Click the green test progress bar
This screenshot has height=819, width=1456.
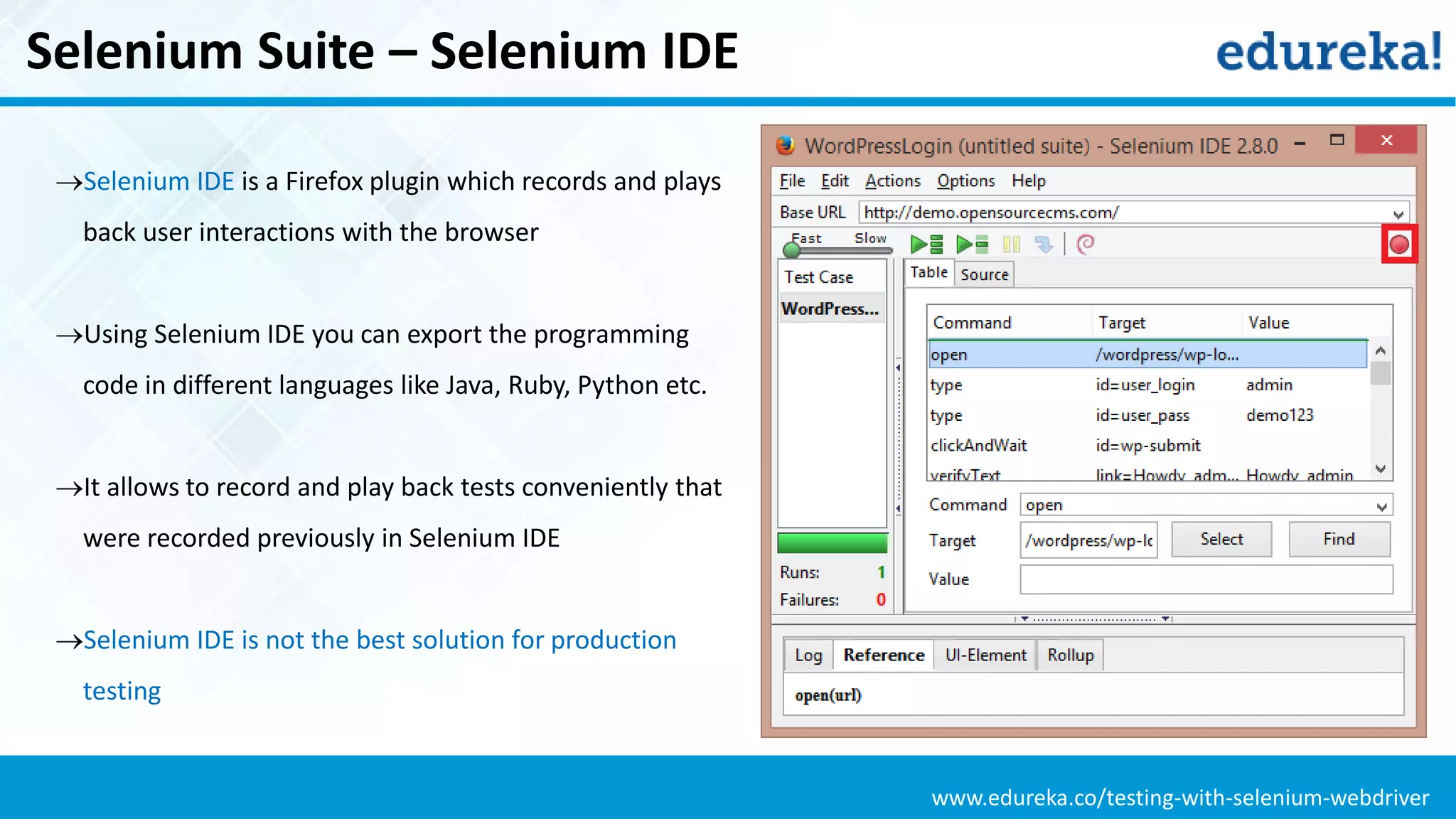click(x=833, y=543)
